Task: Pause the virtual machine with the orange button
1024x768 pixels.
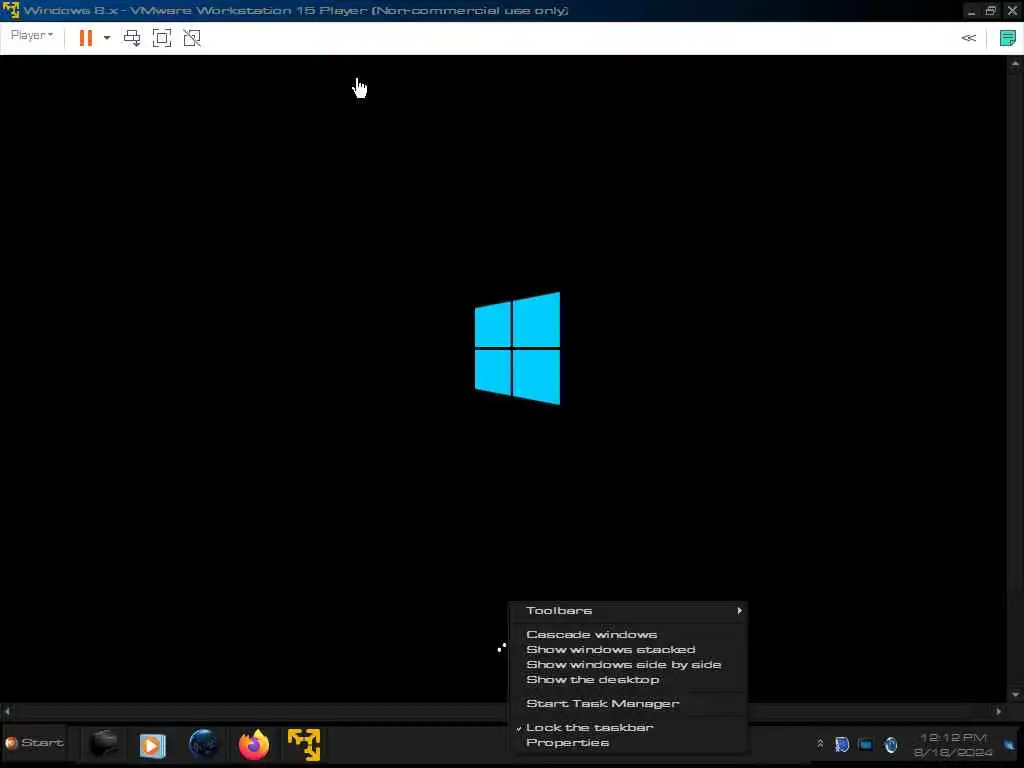Action: pos(86,38)
